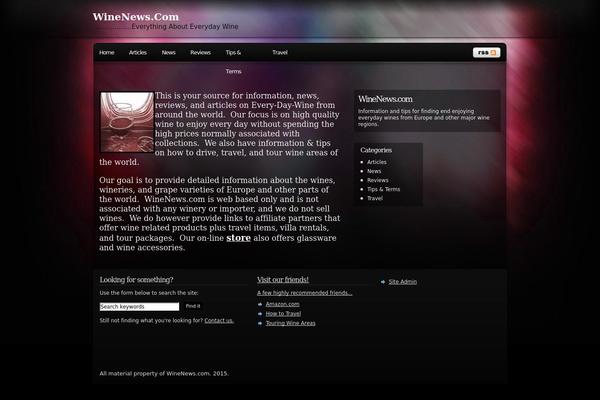600x400 pixels.
Task: Open Reviews from the top navigation
Action: (x=201, y=52)
